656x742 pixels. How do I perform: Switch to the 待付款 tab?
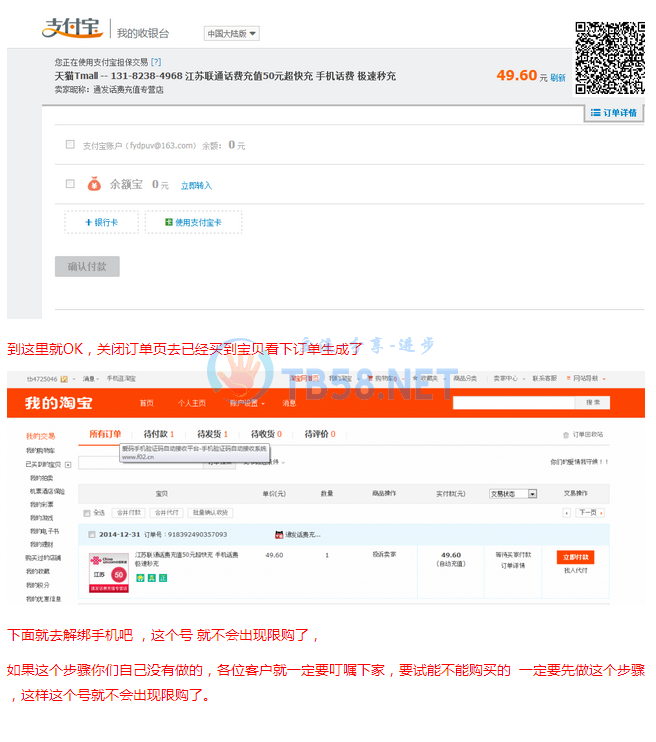tap(159, 434)
